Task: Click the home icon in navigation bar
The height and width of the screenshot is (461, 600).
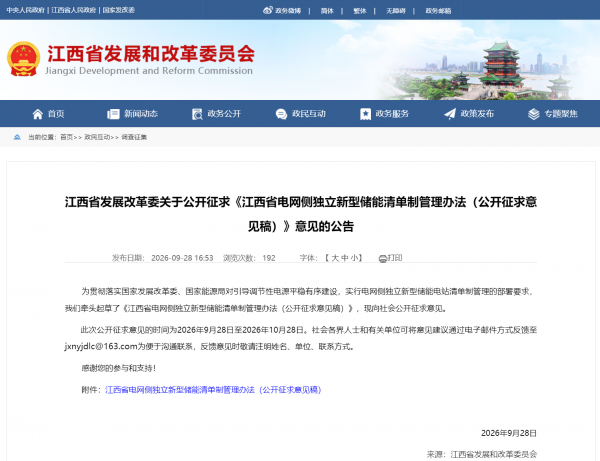Action: (x=38, y=114)
